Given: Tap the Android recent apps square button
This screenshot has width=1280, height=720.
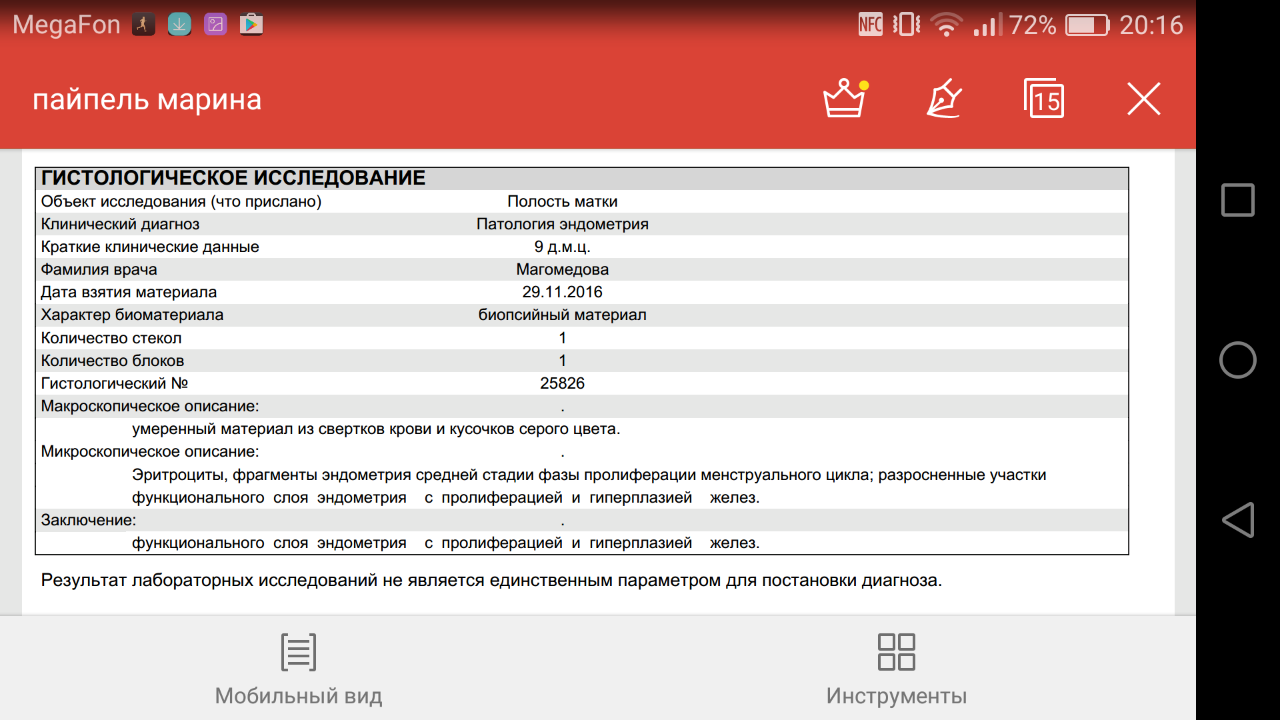Looking at the screenshot, I should [x=1238, y=200].
